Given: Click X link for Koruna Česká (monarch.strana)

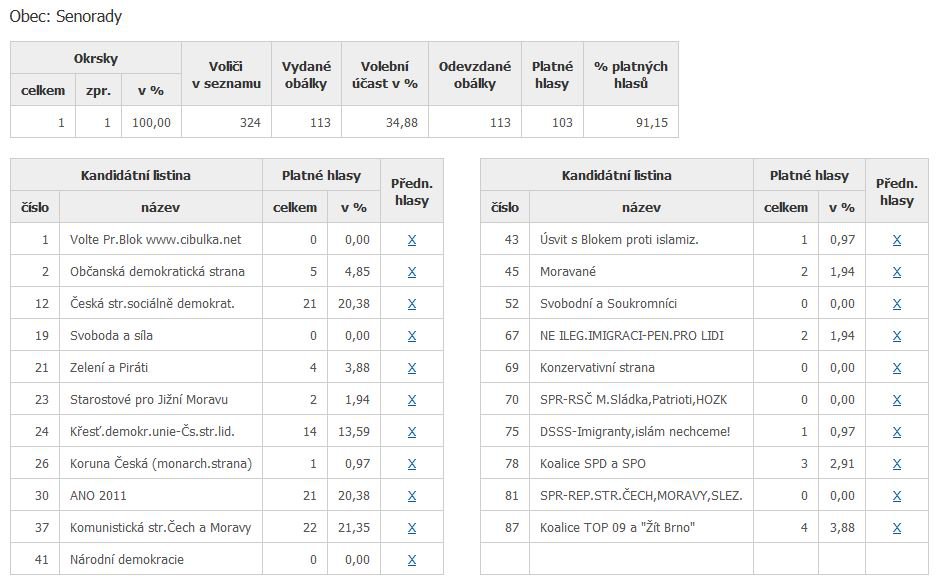Looking at the screenshot, I should (x=411, y=464).
